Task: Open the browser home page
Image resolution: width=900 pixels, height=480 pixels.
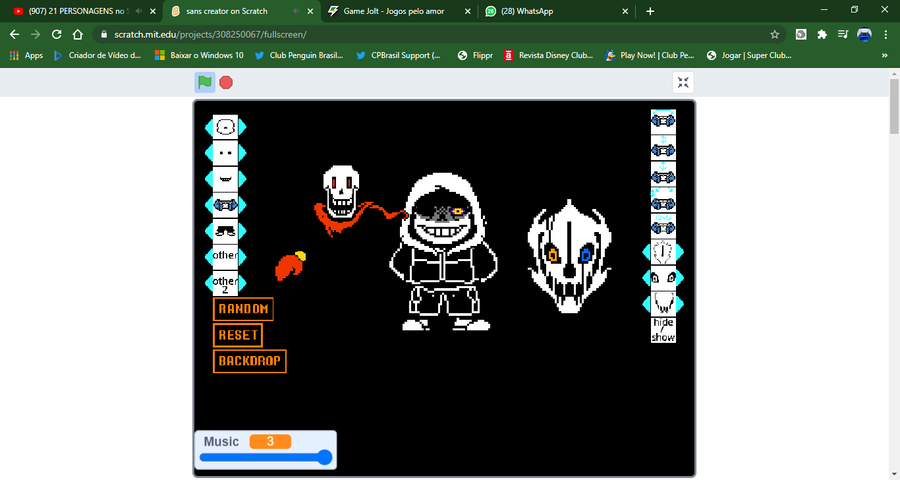Action: [x=77, y=34]
